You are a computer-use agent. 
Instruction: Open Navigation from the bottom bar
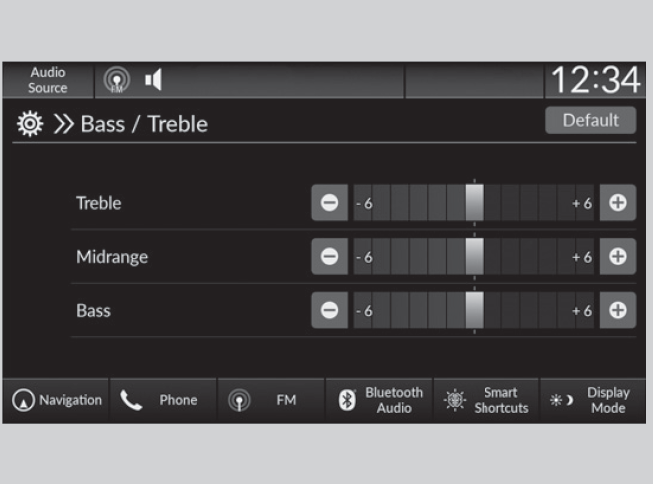tap(56, 400)
